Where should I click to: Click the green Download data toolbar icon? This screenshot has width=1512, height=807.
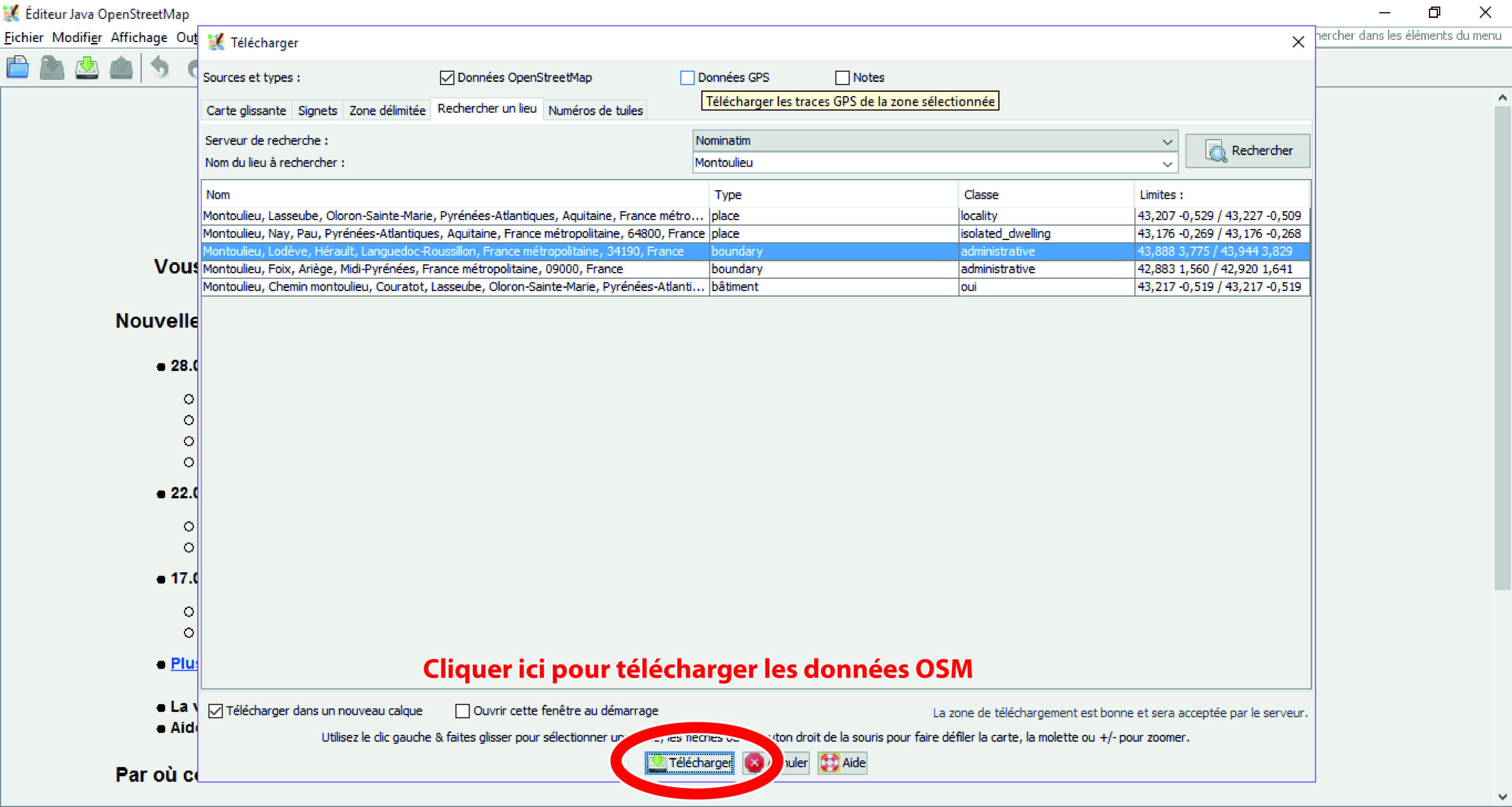tap(87, 67)
